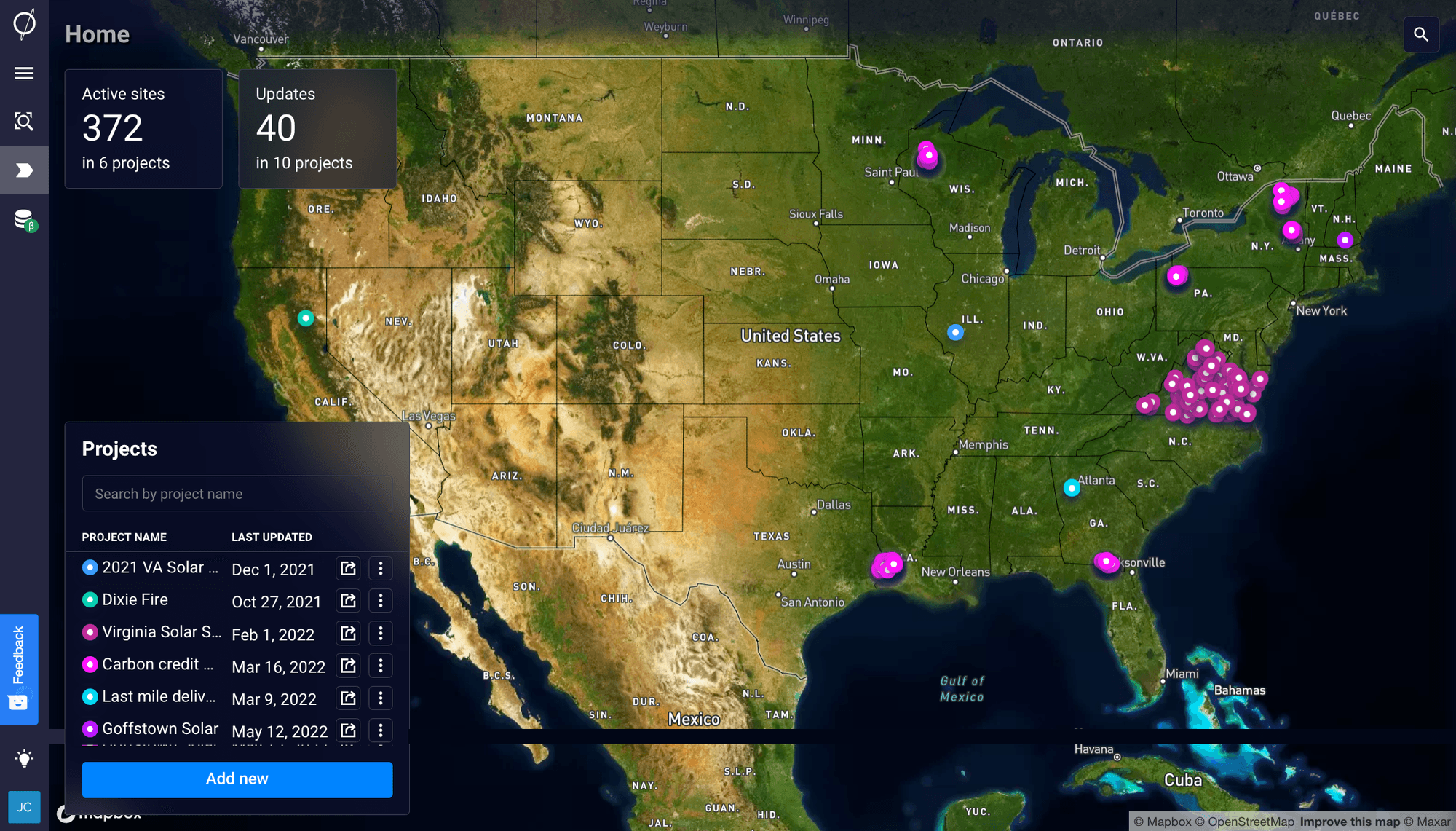Open more options for 2021 VA Solar
This screenshot has width=1456, height=831.
pyautogui.click(x=380, y=568)
